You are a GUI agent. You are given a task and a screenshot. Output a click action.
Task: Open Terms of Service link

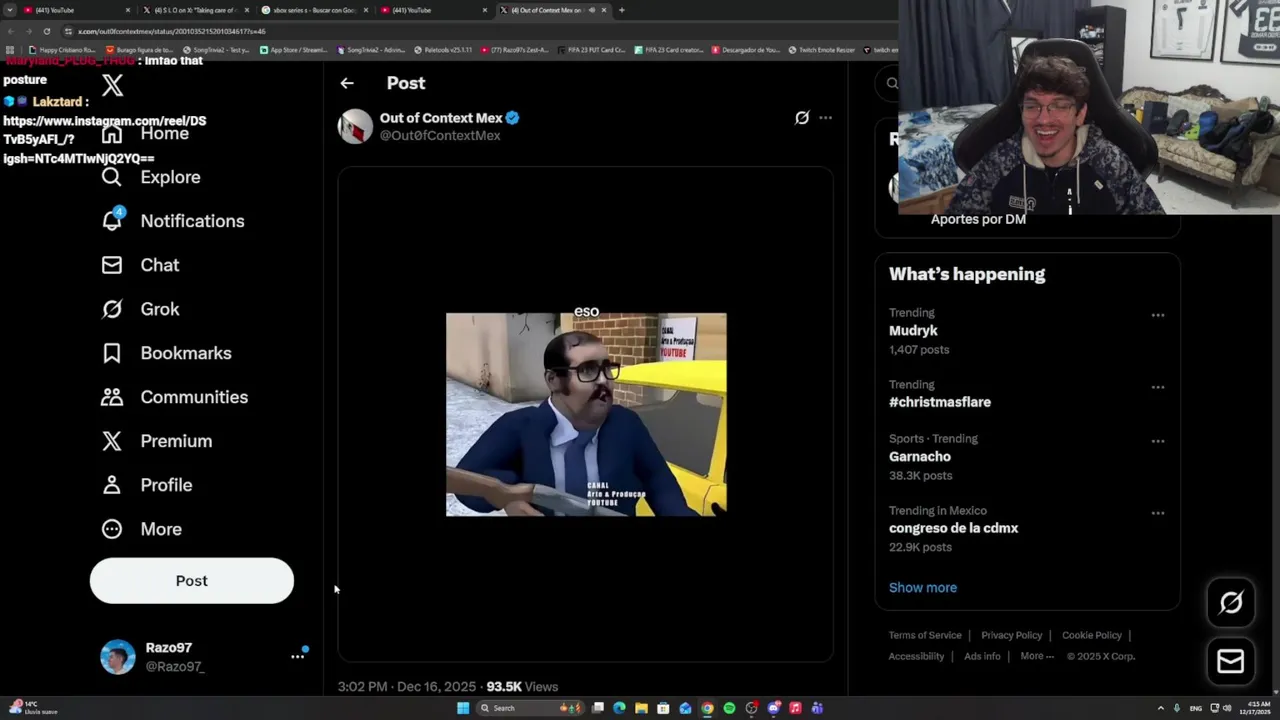click(925, 636)
